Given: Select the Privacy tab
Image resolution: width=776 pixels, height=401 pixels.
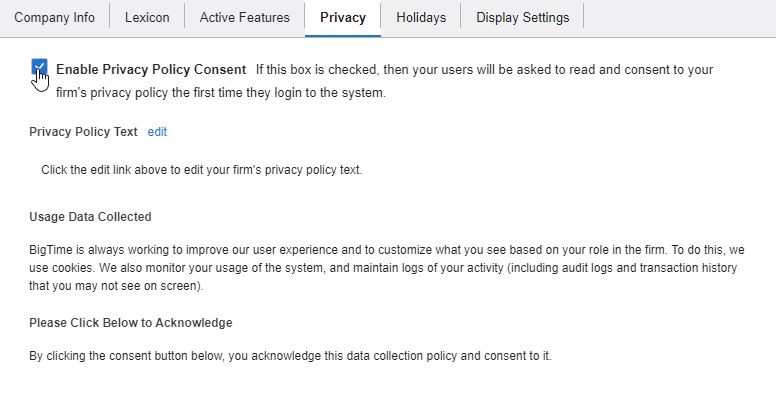Looking at the screenshot, I should (343, 18).
